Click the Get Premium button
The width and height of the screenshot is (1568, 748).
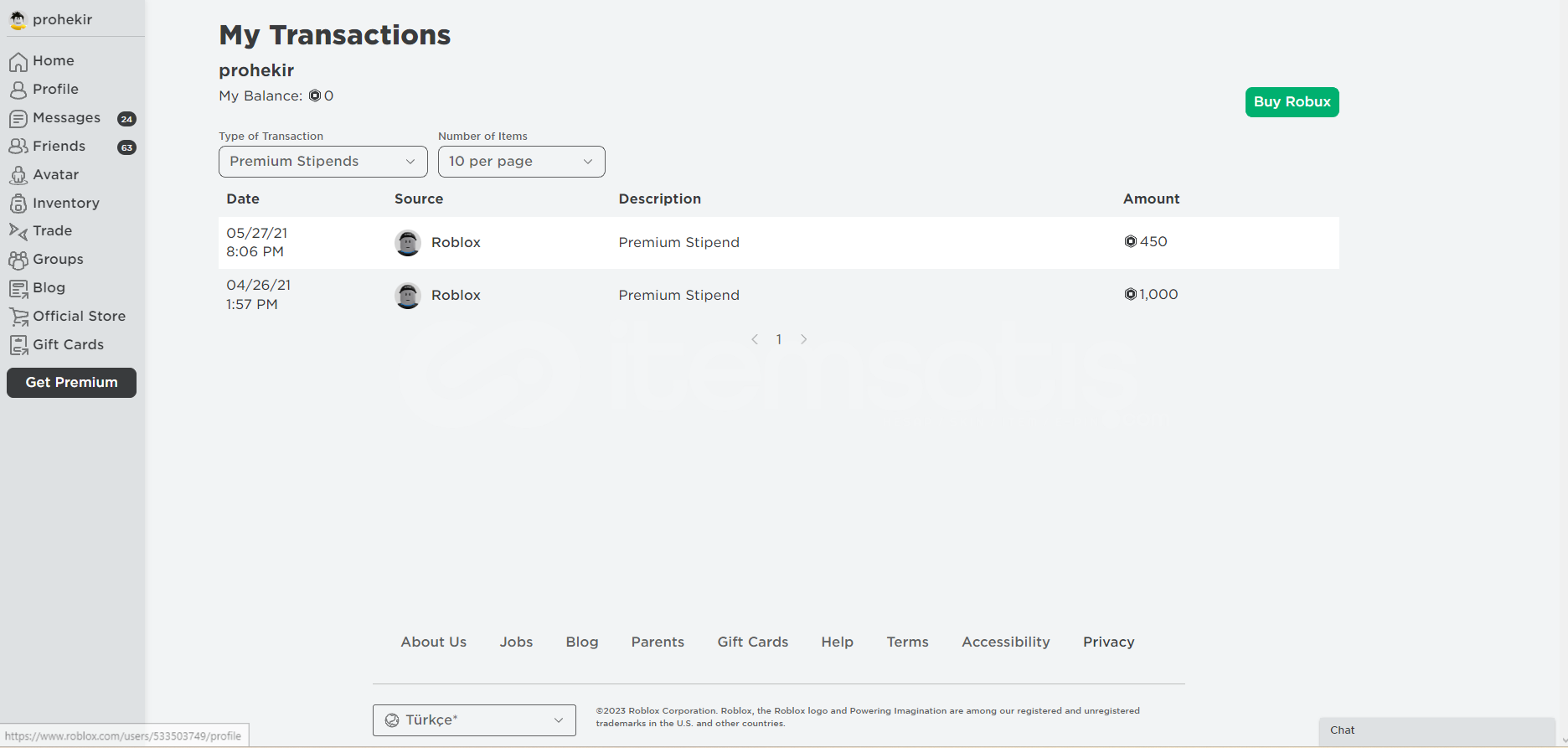(71, 383)
